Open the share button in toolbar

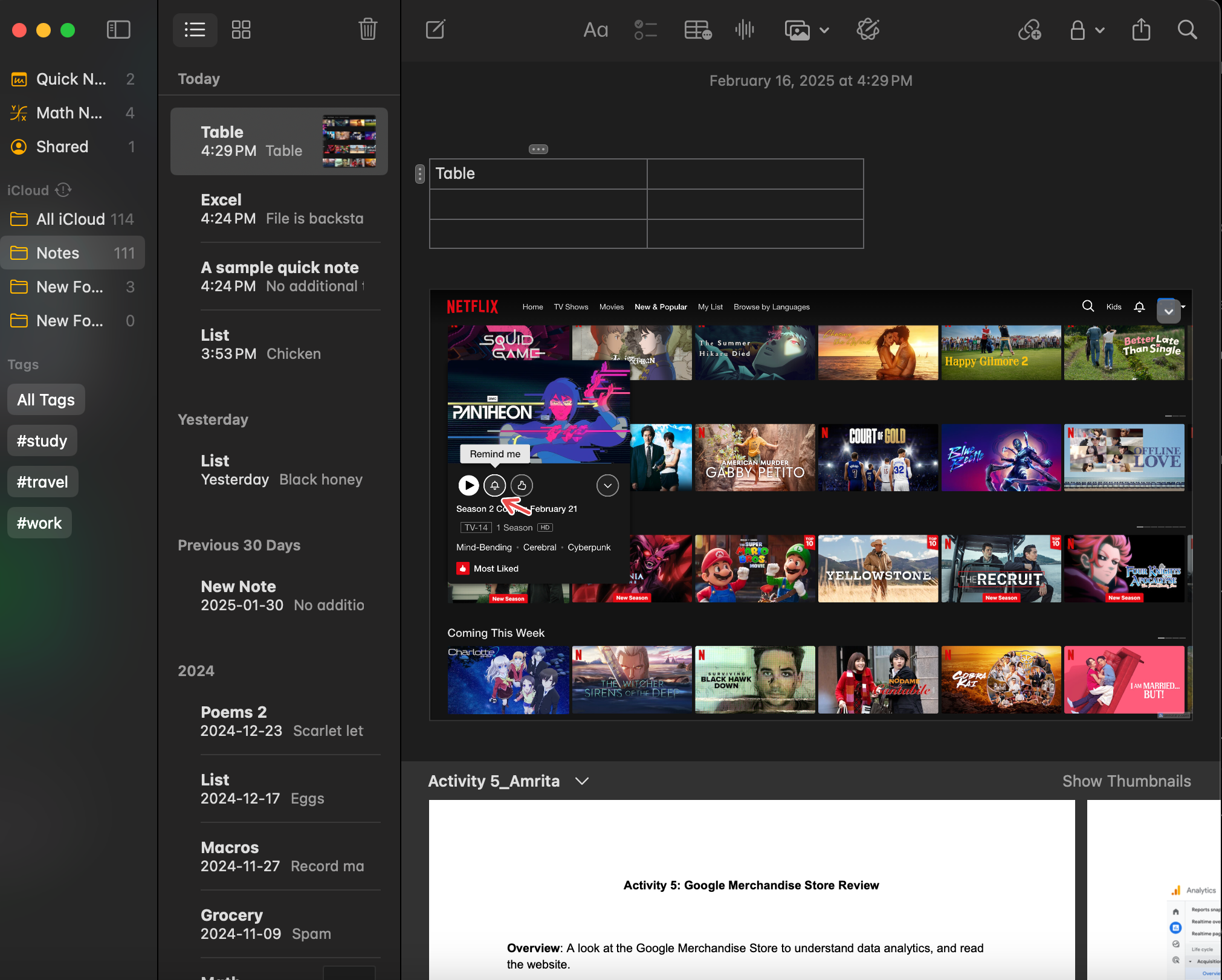pos(1140,29)
